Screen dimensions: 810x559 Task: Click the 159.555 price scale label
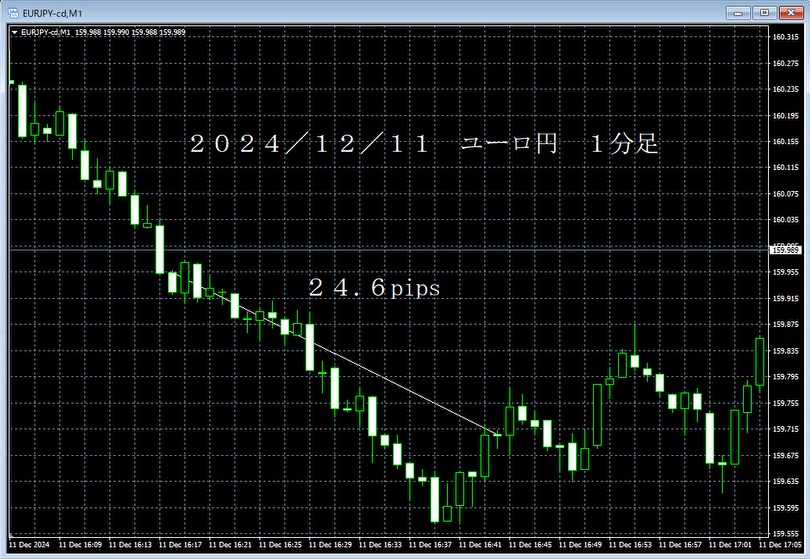[785, 534]
